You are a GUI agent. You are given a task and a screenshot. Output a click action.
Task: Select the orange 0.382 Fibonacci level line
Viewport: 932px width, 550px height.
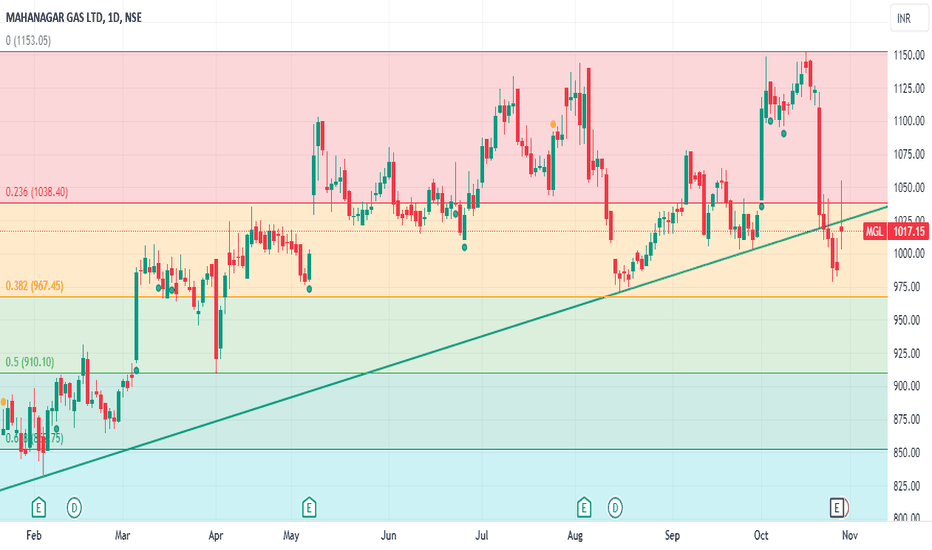[443, 297]
